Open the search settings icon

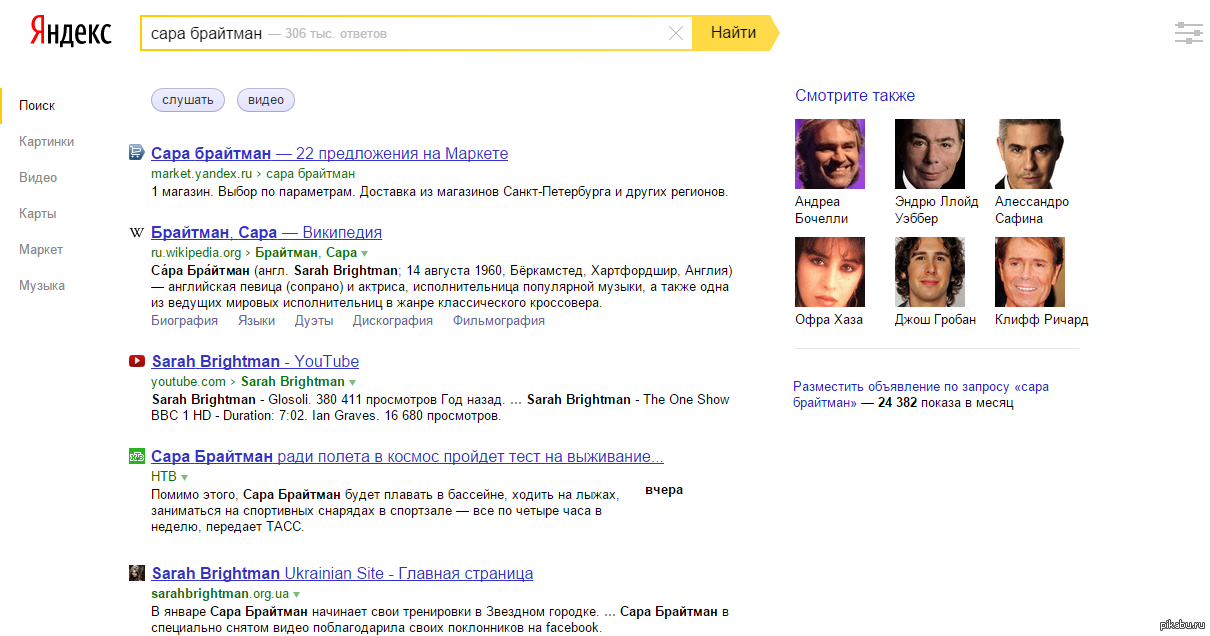(x=1188, y=33)
